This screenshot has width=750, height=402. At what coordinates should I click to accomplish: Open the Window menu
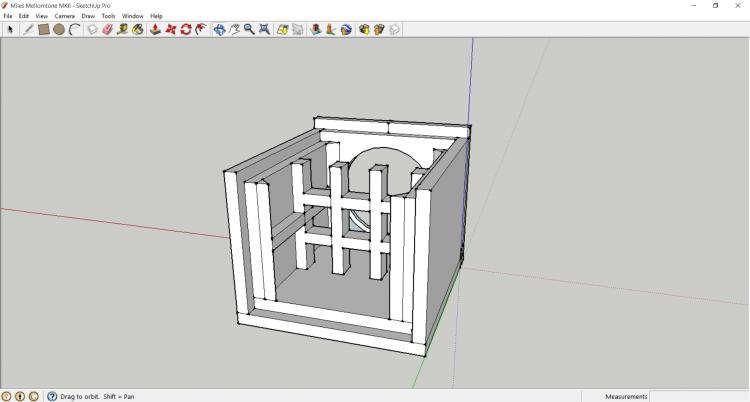click(133, 16)
